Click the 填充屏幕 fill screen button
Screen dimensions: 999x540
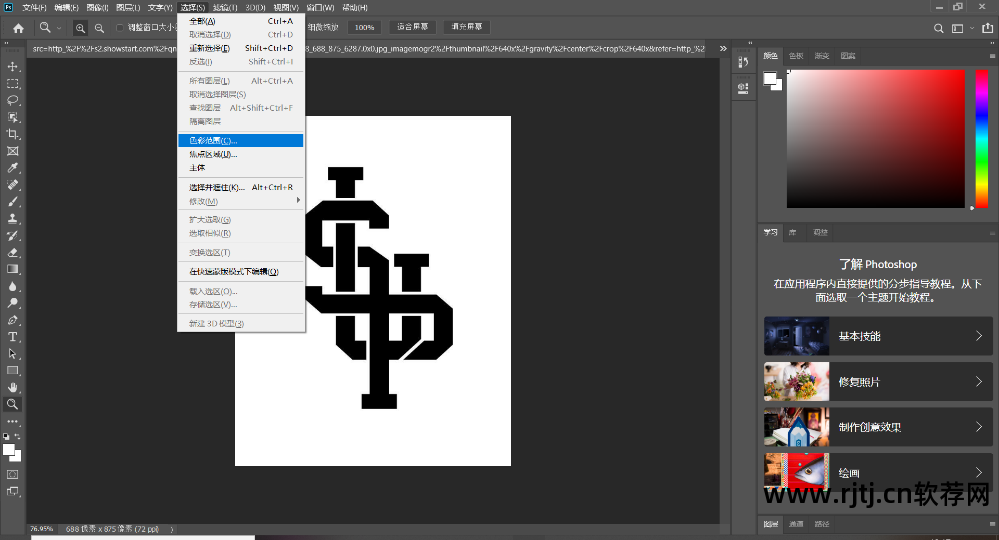point(467,27)
